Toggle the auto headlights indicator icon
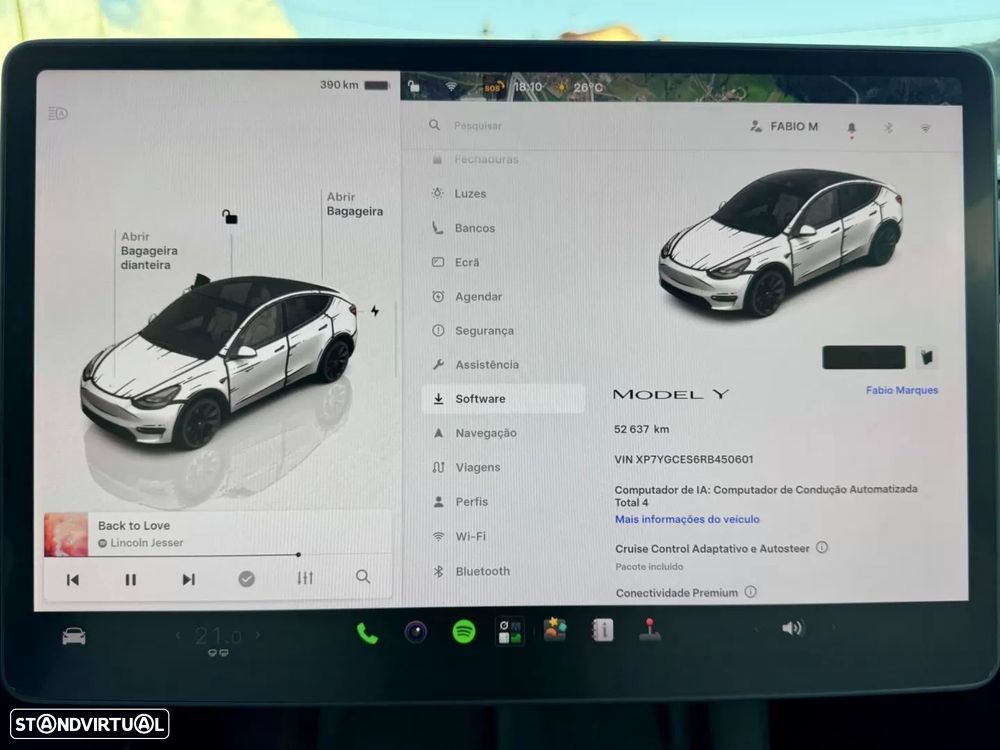 [x=58, y=114]
